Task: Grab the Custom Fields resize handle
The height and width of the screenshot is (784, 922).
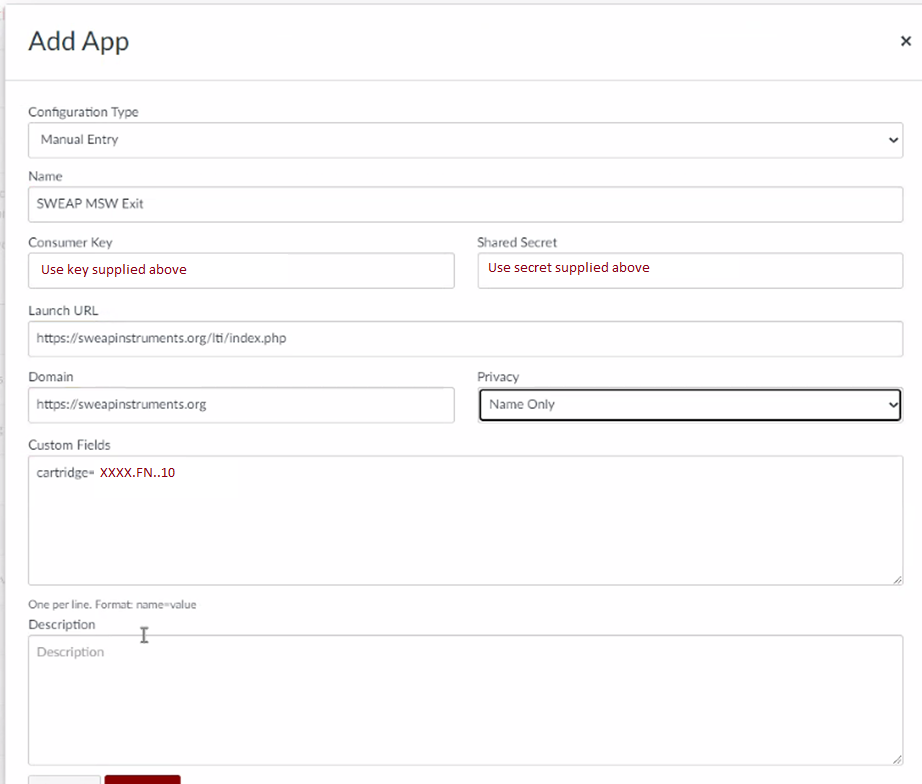Action: [x=897, y=580]
